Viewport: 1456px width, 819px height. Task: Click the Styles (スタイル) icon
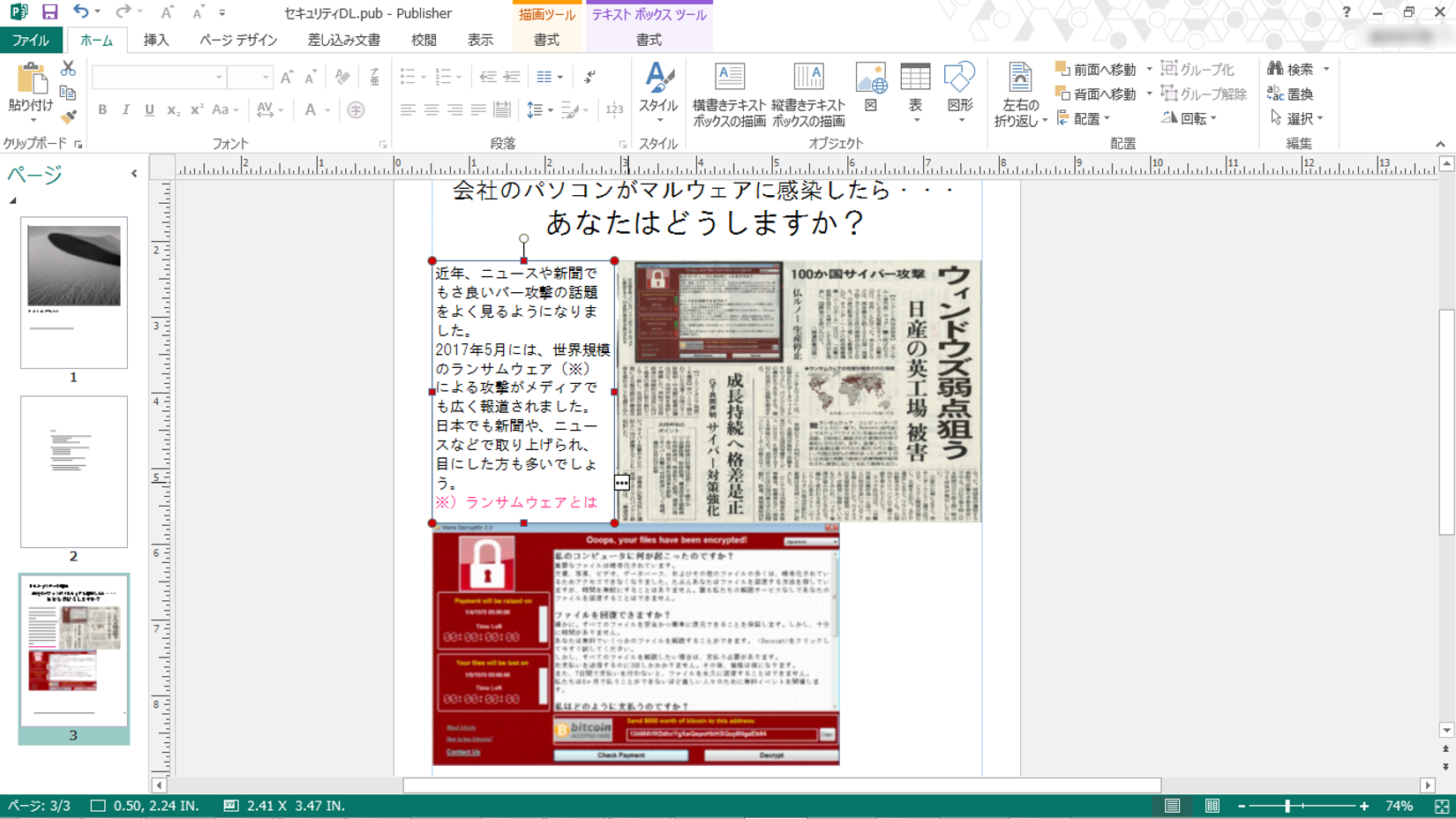click(x=658, y=78)
